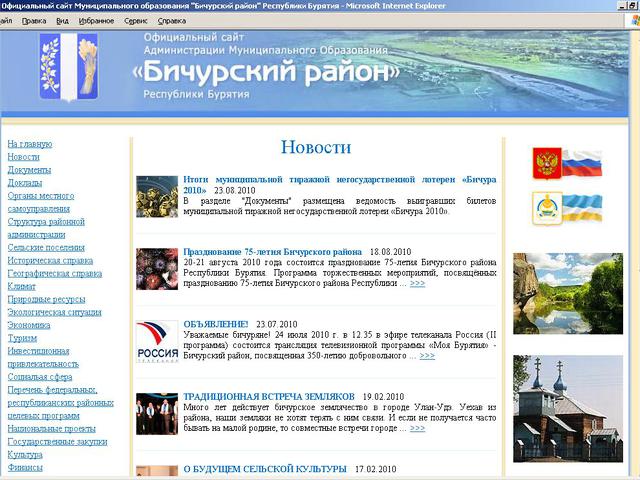The width and height of the screenshot is (640, 480).
Task: Open the Документы sidebar link
Action: click(29, 170)
